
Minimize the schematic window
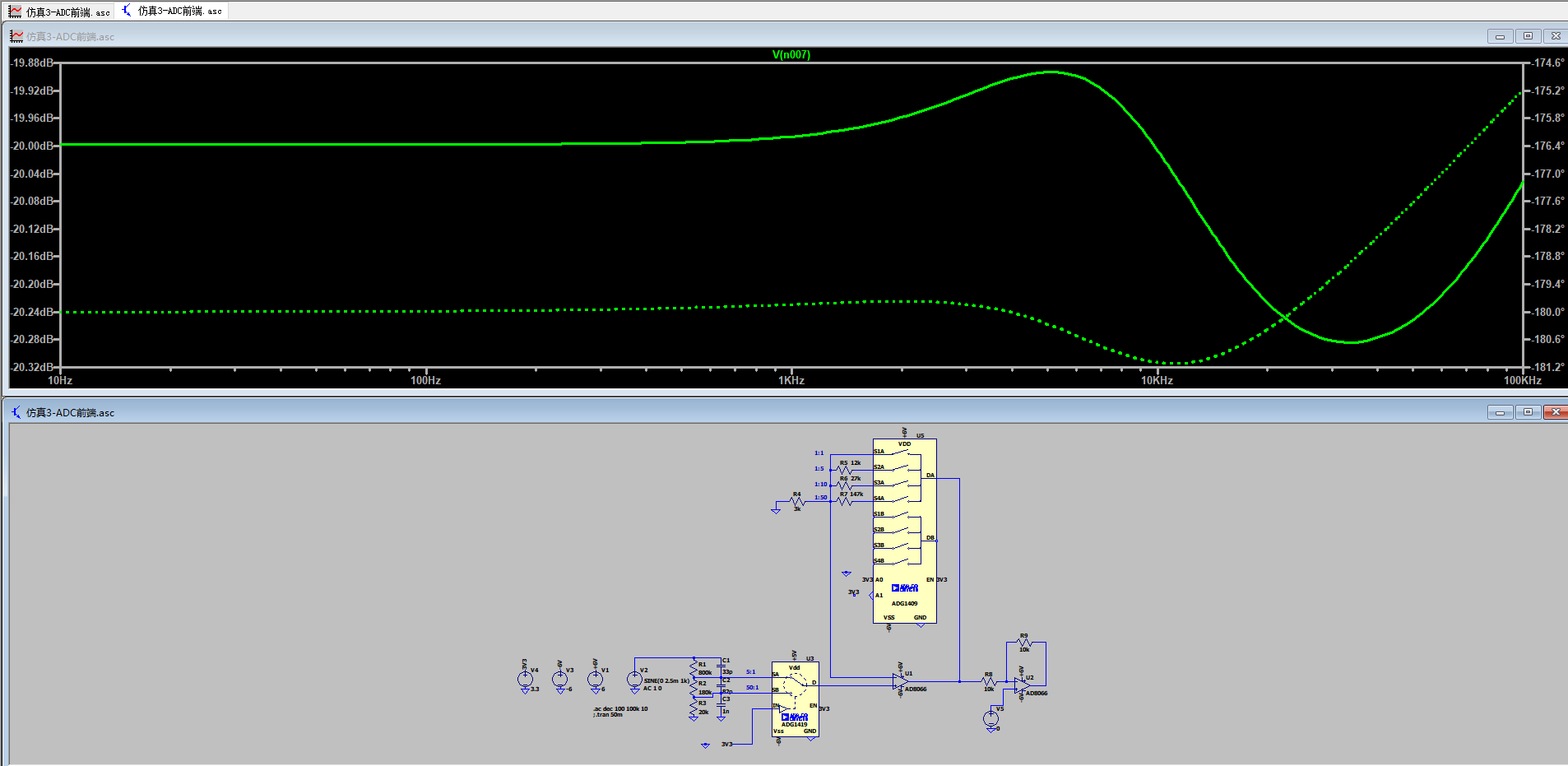1500,412
